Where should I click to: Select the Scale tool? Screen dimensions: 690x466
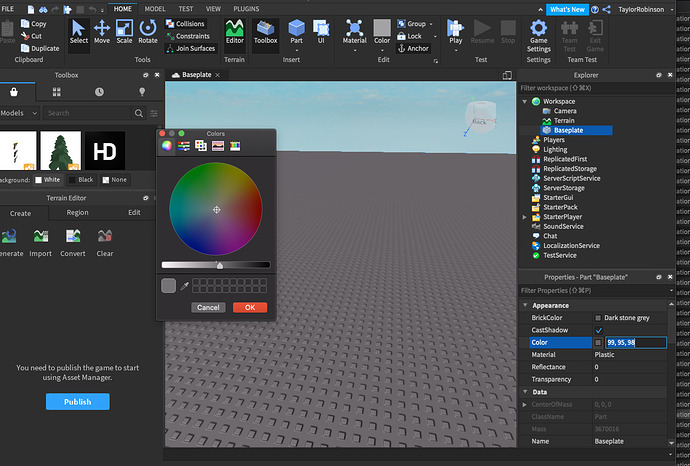[x=124, y=31]
